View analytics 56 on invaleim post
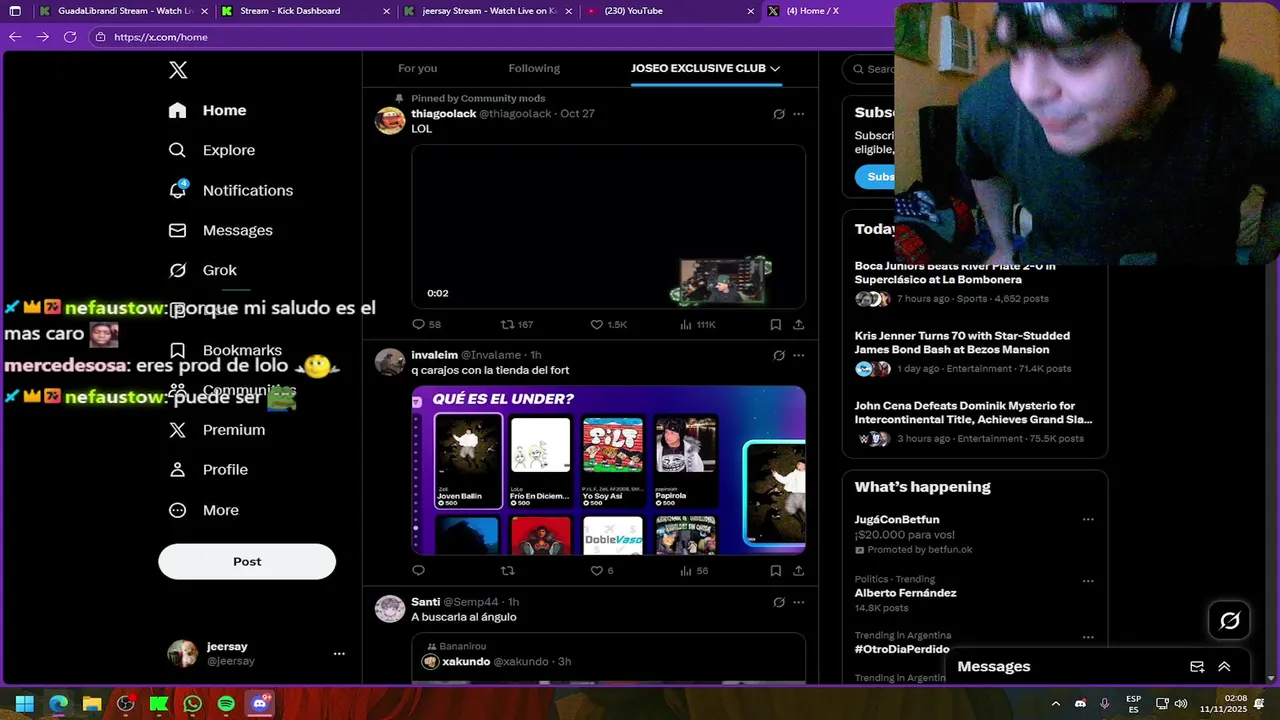Image resolution: width=1280 pixels, height=720 pixels. pos(694,571)
